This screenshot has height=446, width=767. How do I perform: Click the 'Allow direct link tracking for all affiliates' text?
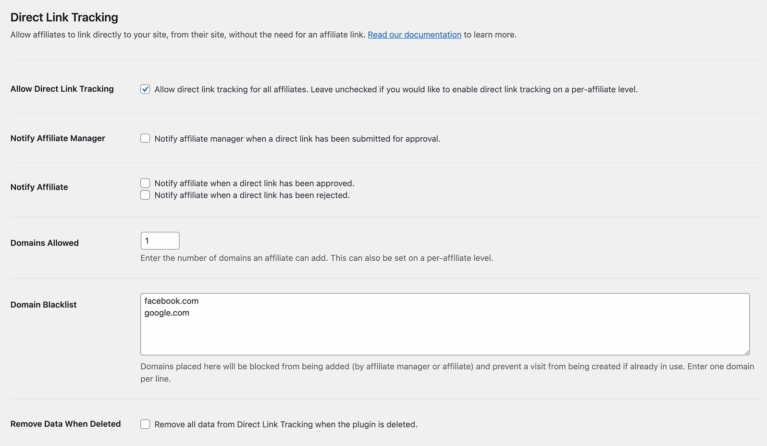pos(231,89)
